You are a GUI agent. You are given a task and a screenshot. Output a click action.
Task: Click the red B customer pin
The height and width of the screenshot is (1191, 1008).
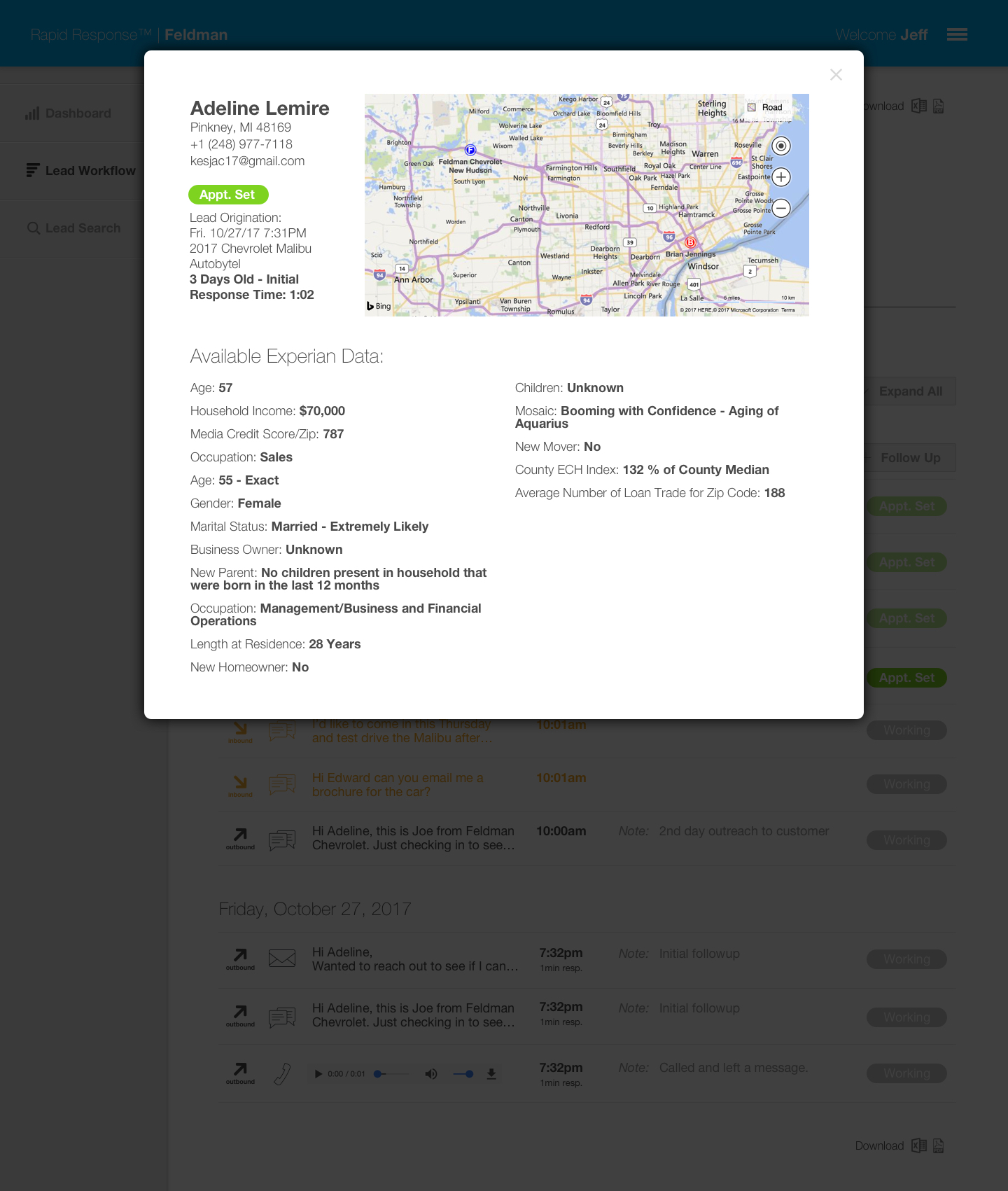click(690, 242)
